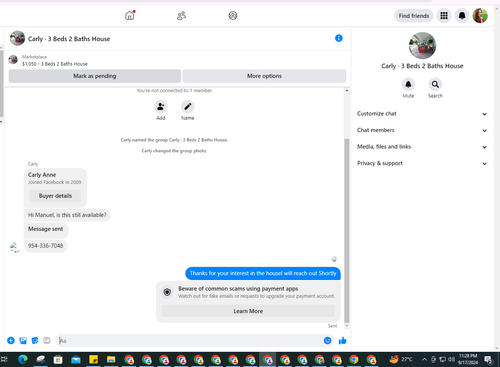Expand Media, files and links section
The height and width of the screenshot is (367, 500).
422,147
